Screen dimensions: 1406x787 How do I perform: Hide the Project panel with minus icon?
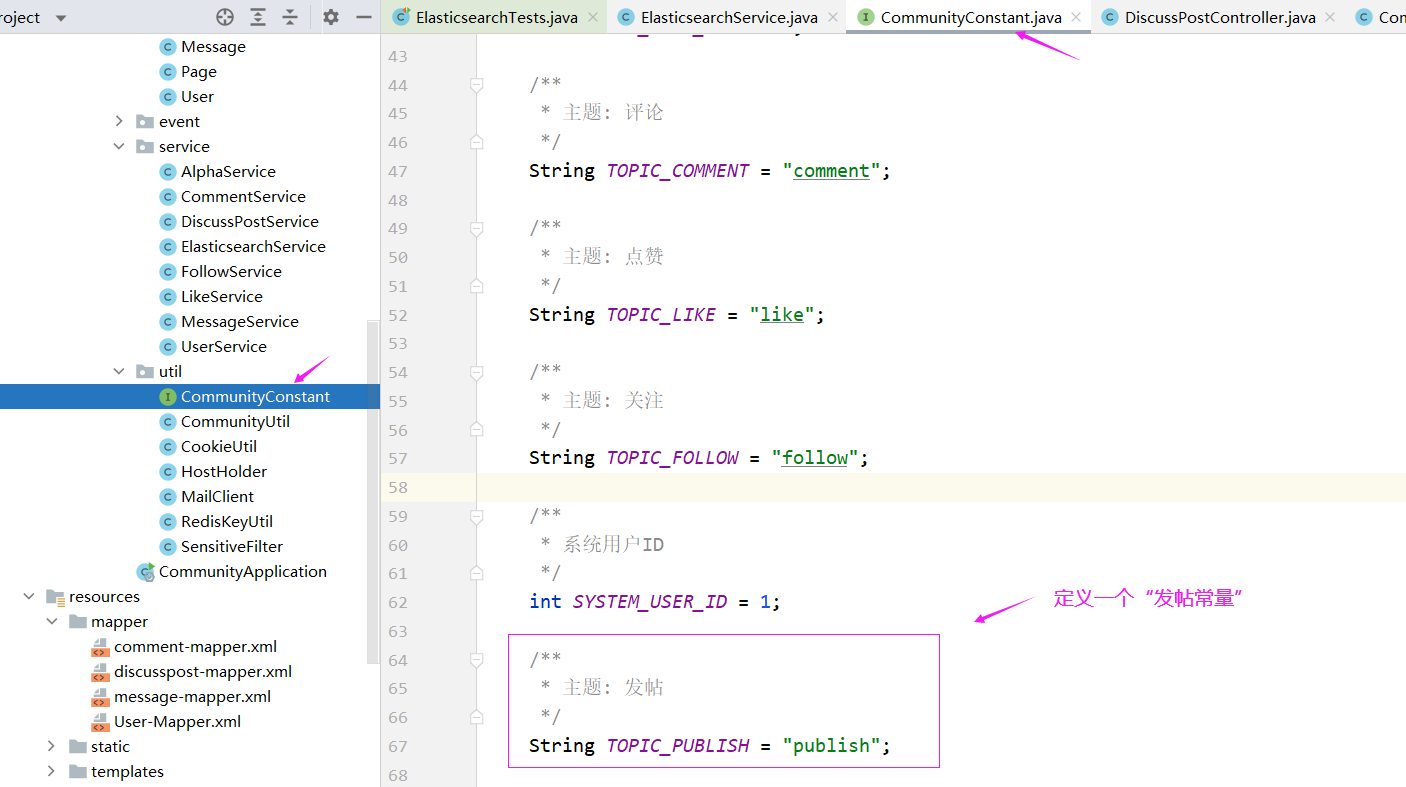pos(363,17)
